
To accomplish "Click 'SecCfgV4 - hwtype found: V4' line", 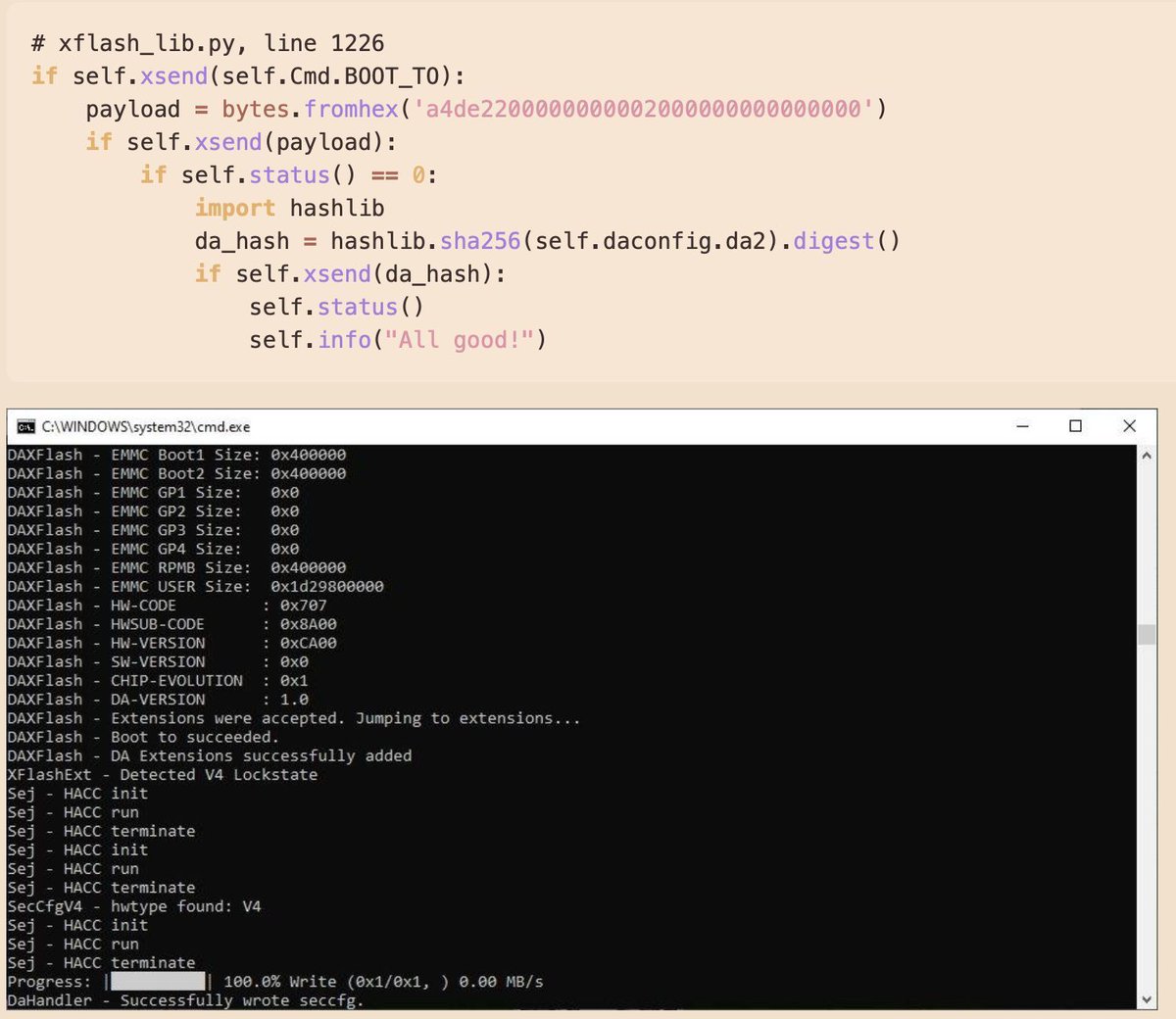I will (134, 906).
